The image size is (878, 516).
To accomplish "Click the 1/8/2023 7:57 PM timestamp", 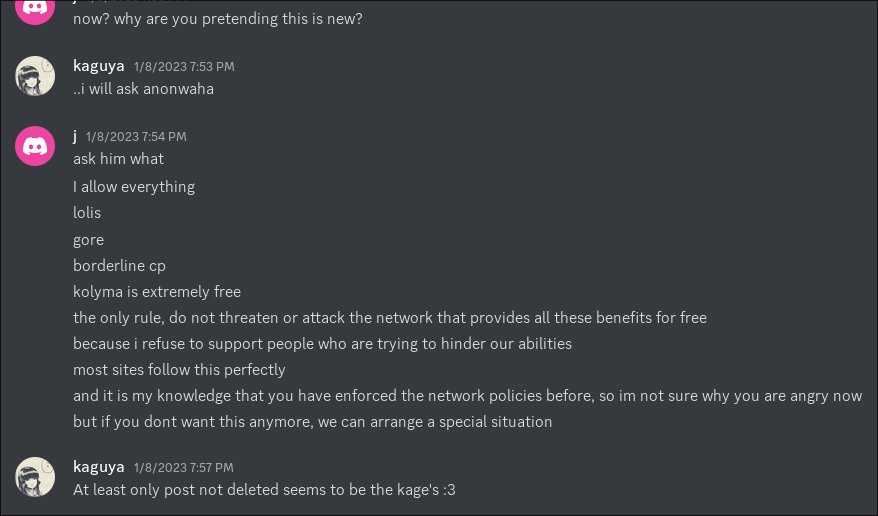I will pyautogui.click(x=184, y=468).
